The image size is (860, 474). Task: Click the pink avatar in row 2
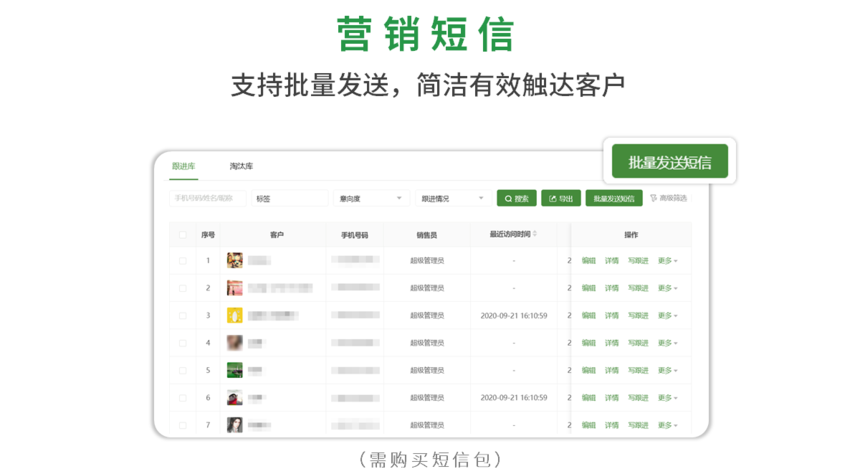(x=234, y=289)
